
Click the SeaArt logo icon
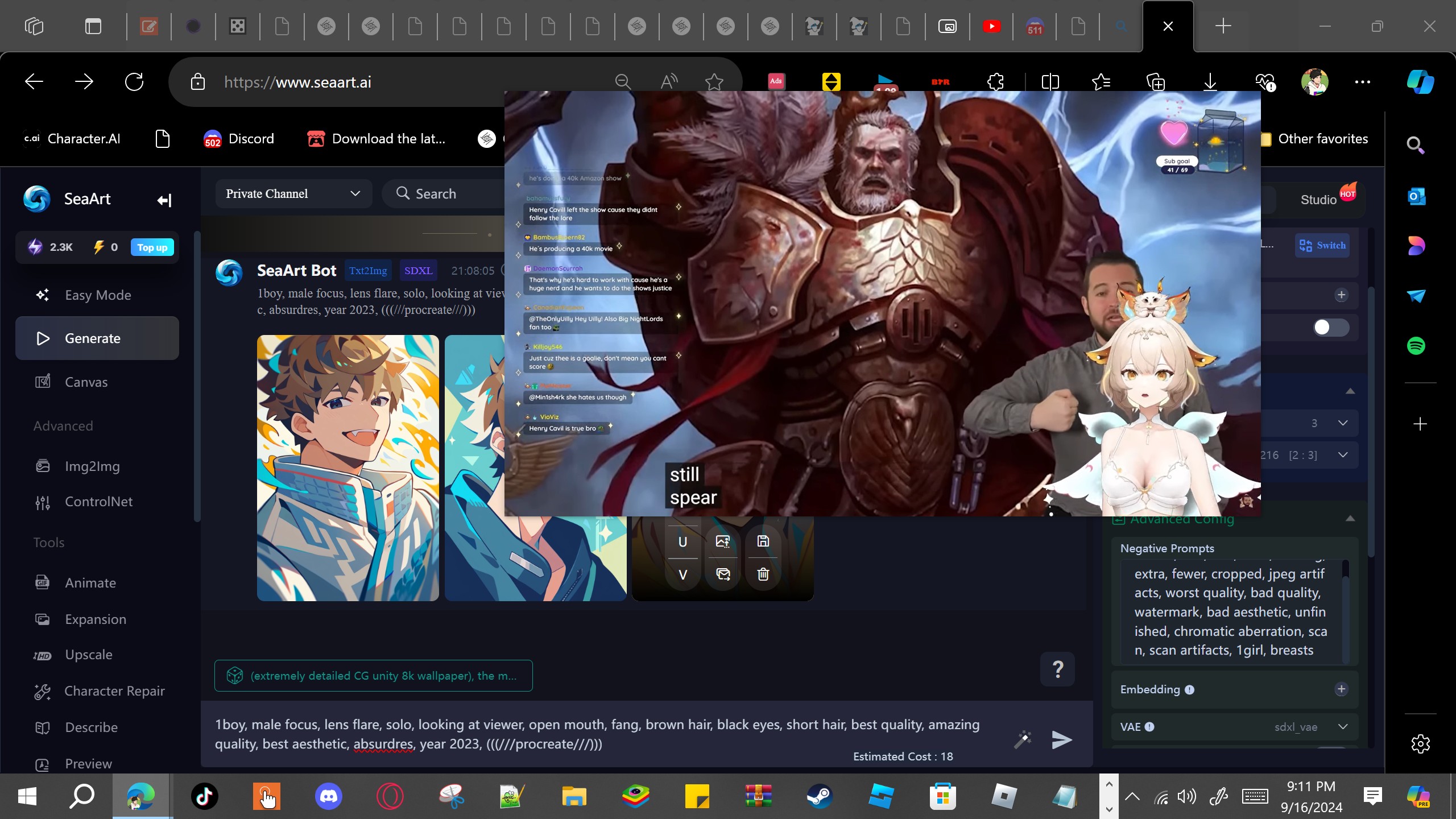point(37,199)
